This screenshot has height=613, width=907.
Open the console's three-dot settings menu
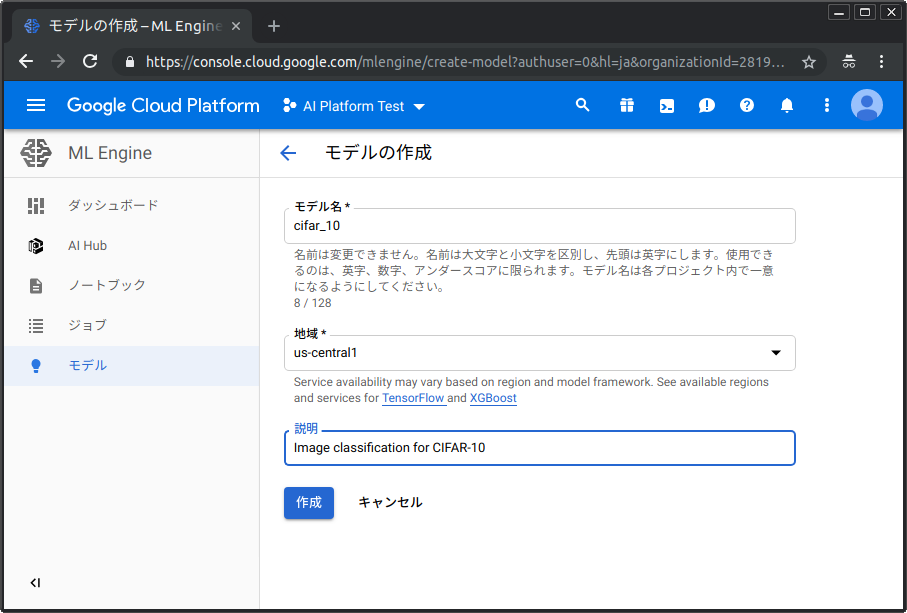pos(827,105)
